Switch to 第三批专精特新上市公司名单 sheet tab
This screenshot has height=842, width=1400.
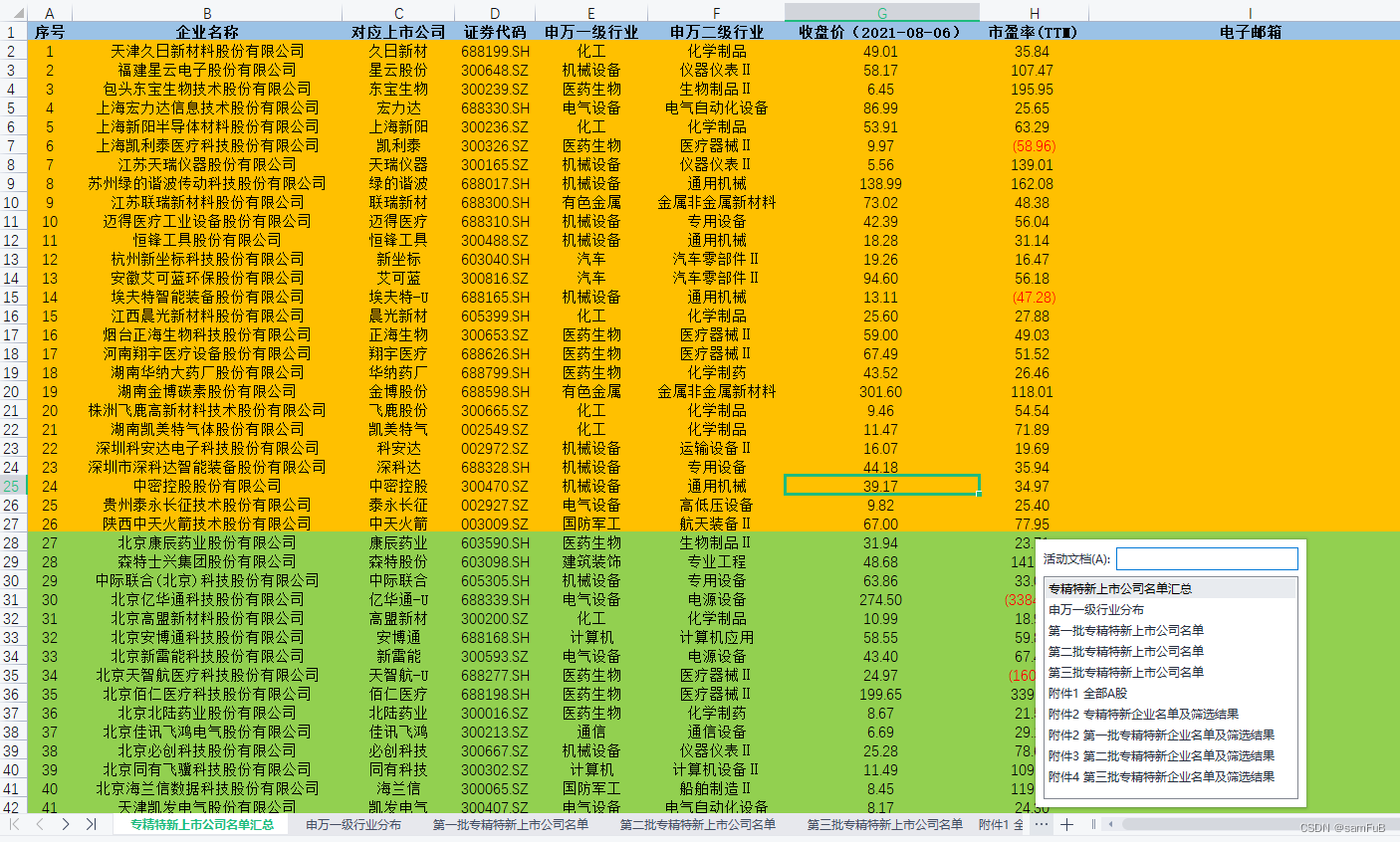click(x=885, y=824)
